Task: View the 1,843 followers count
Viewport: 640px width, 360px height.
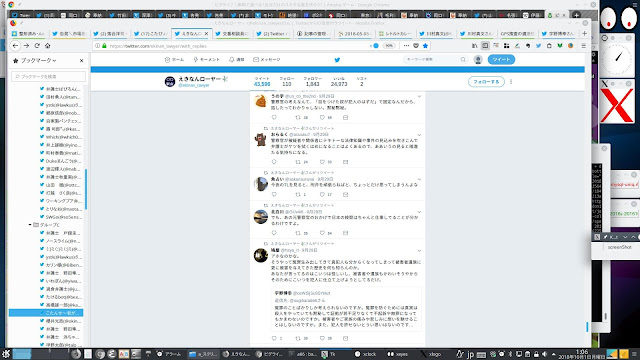Action: coord(313,82)
